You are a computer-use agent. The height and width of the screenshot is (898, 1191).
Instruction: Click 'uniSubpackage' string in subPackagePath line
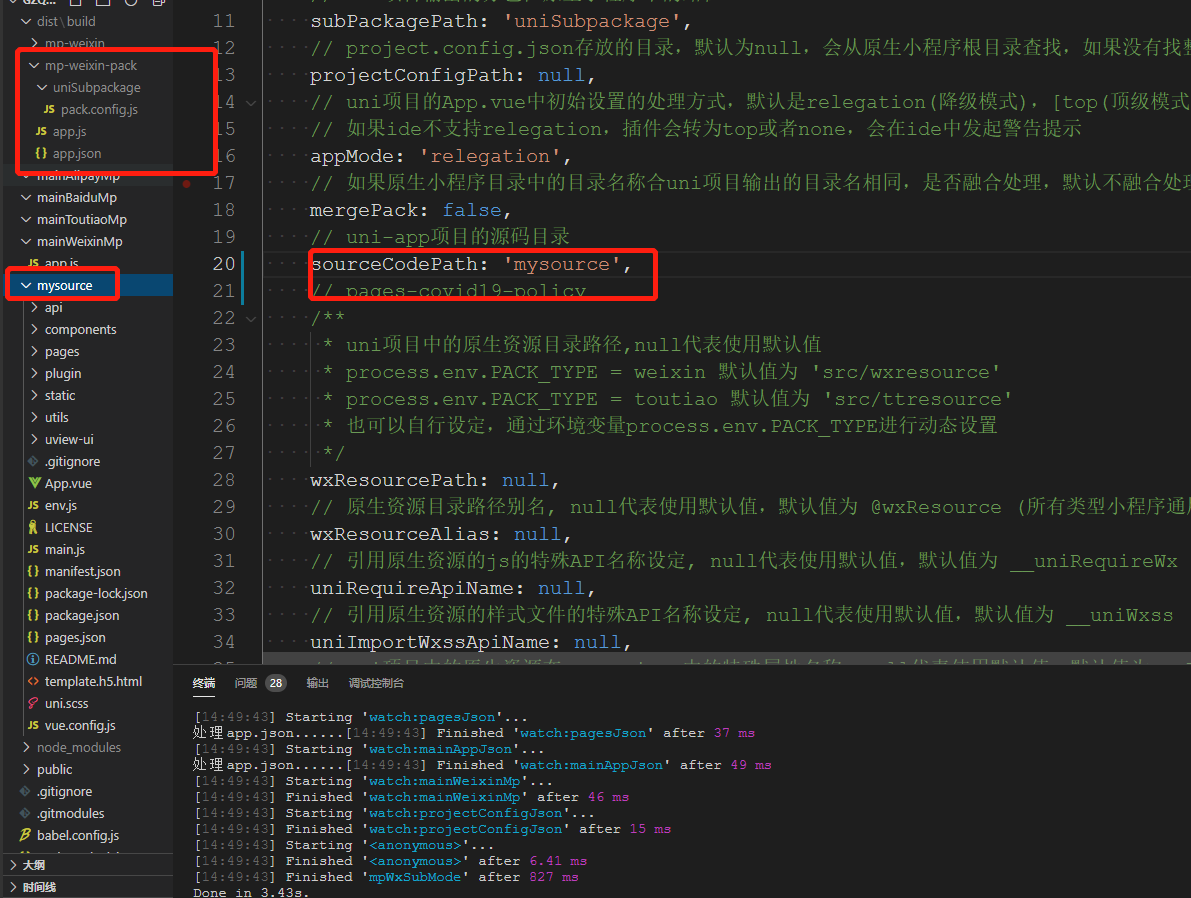pyautogui.click(x=592, y=21)
